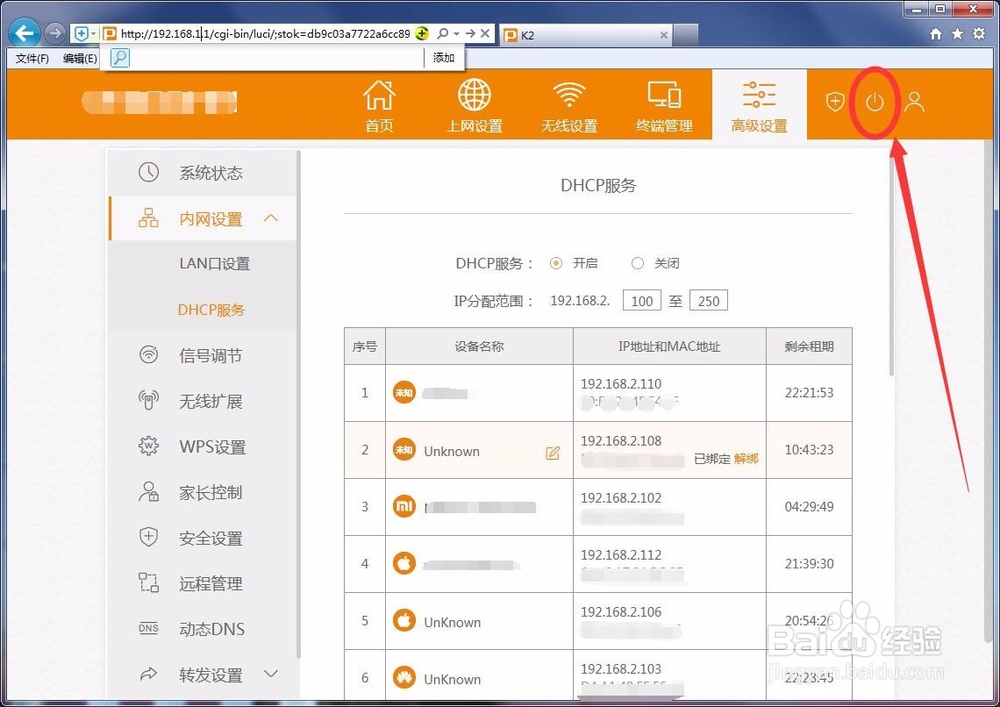
Task: Select the 开启 radio to enable DHCP
Action: click(556, 263)
